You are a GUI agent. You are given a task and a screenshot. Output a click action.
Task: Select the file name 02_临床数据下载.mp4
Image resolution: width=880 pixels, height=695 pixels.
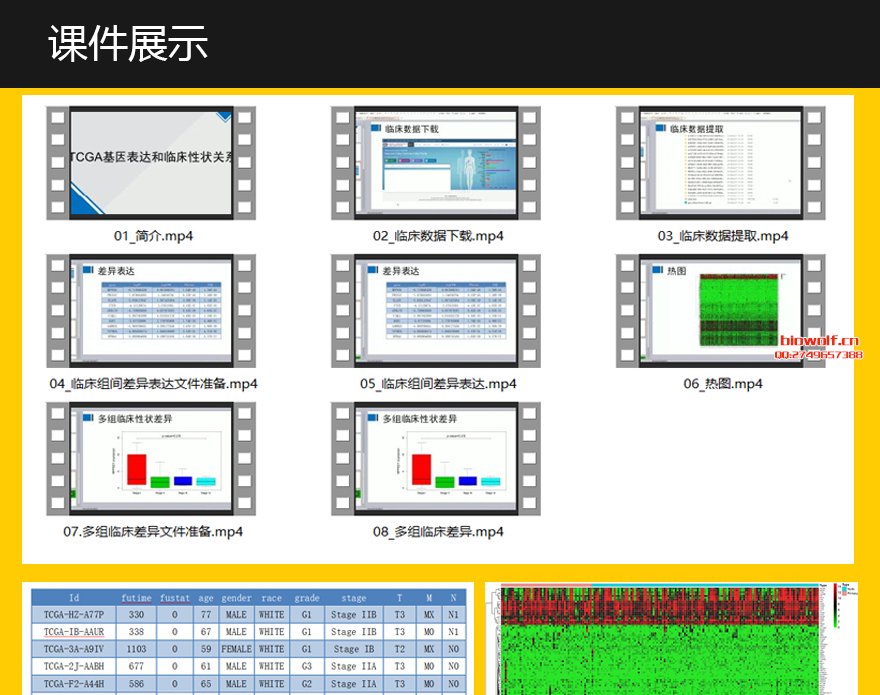[x=438, y=236]
